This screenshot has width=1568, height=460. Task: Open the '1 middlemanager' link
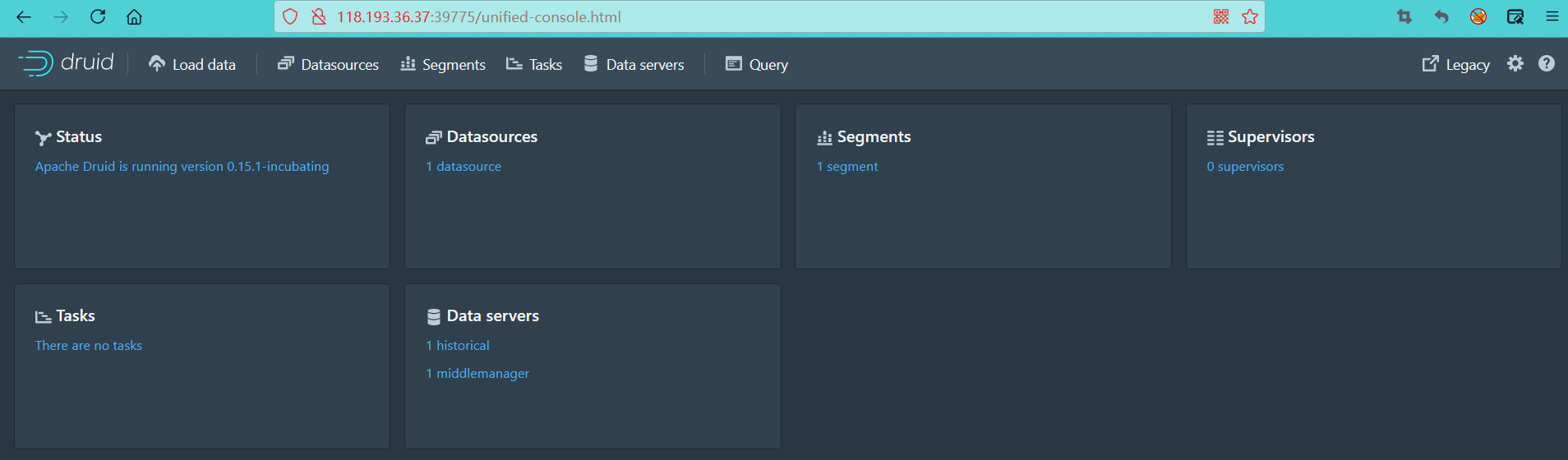[x=477, y=374]
